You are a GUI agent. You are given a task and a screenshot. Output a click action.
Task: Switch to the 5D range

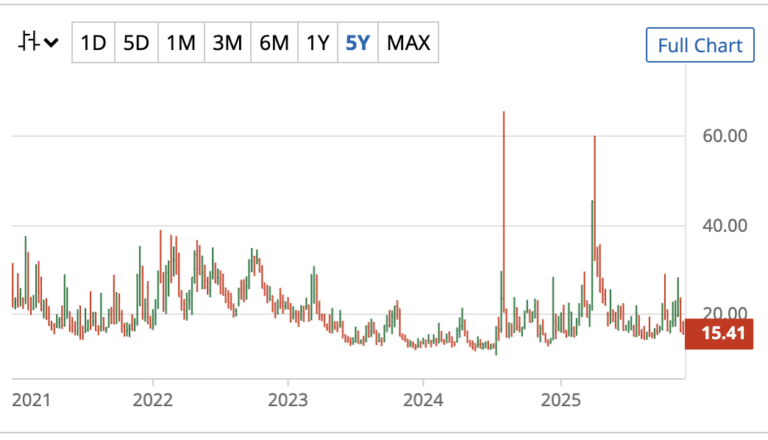137,43
